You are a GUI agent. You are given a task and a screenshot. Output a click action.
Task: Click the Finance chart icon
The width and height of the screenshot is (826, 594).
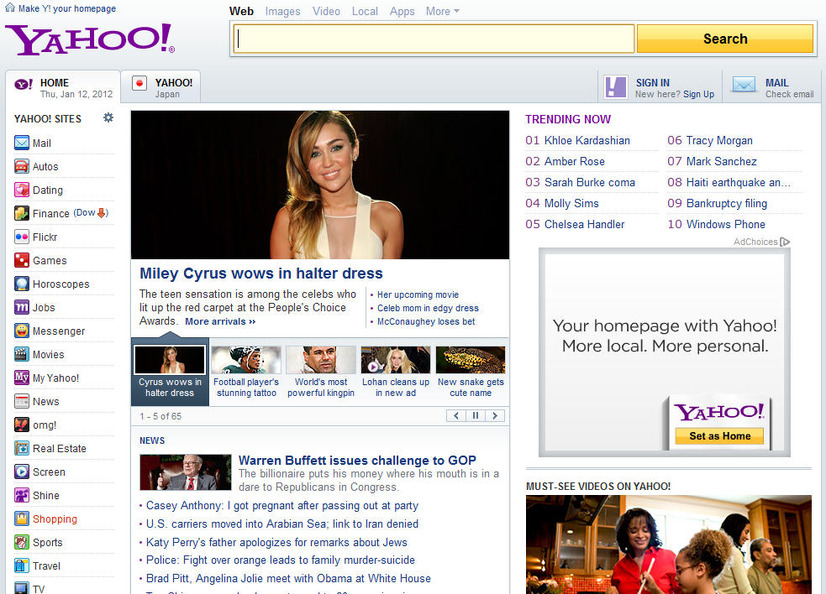click(22, 213)
